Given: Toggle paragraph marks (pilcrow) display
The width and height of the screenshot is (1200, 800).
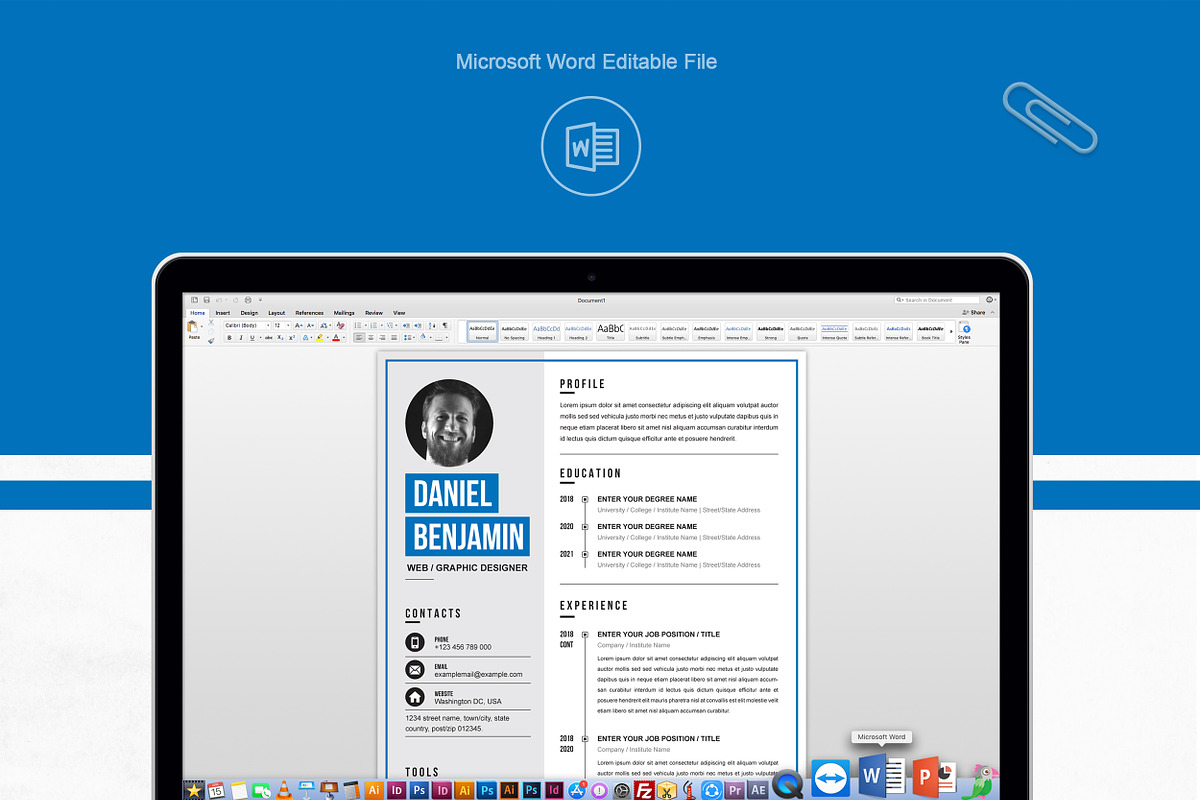Looking at the screenshot, I should tap(445, 325).
